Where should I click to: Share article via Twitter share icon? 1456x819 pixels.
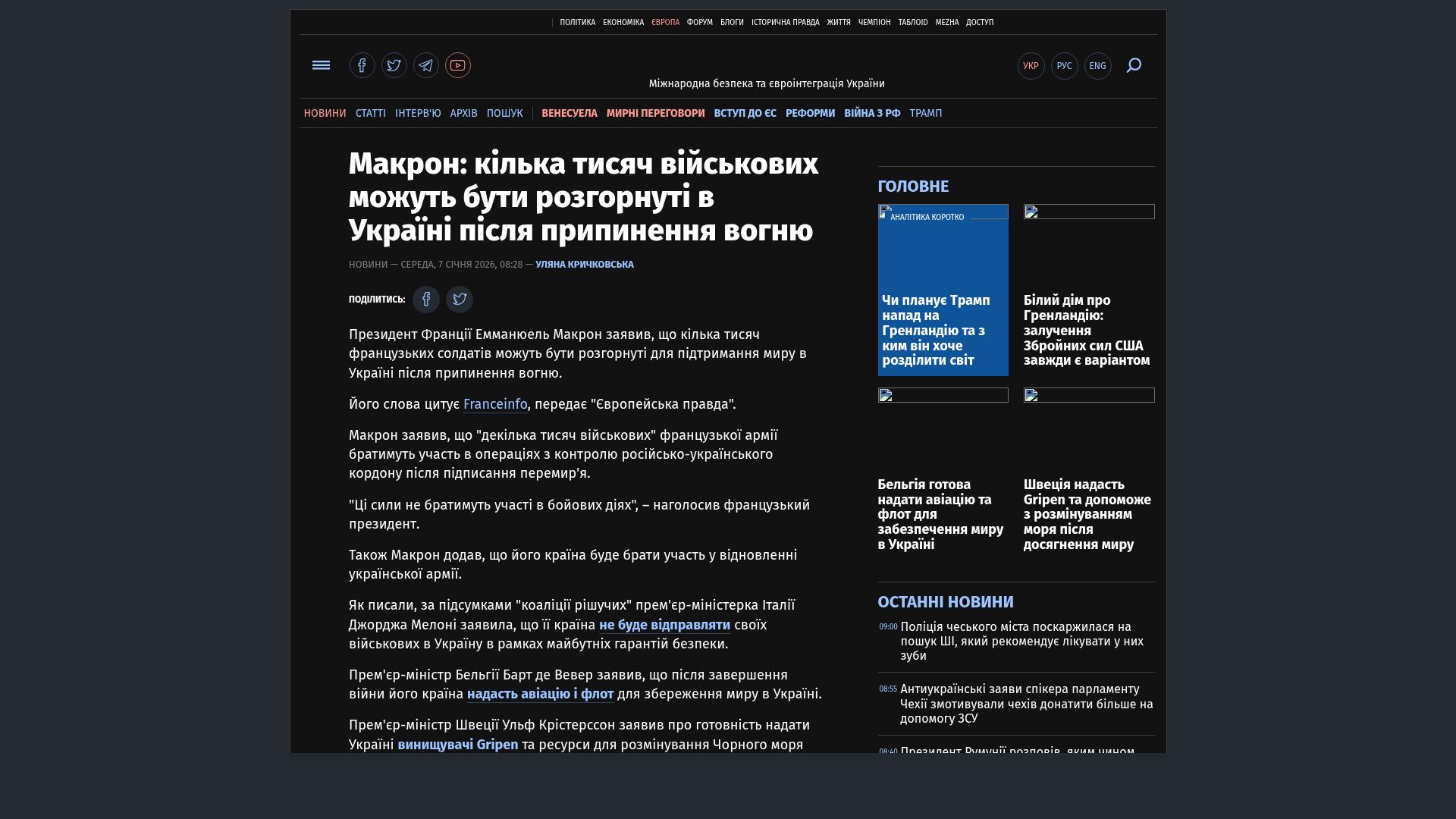(459, 300)
